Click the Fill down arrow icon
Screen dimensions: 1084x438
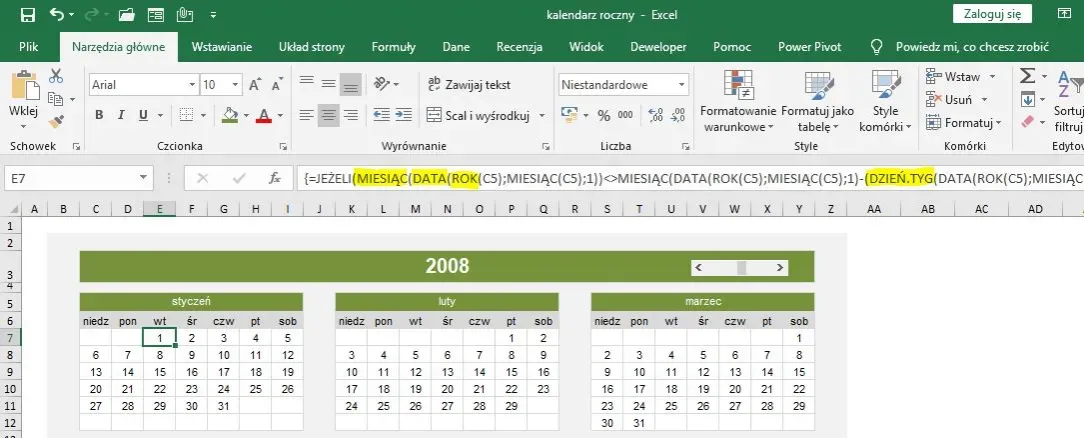coord(1028,99)
